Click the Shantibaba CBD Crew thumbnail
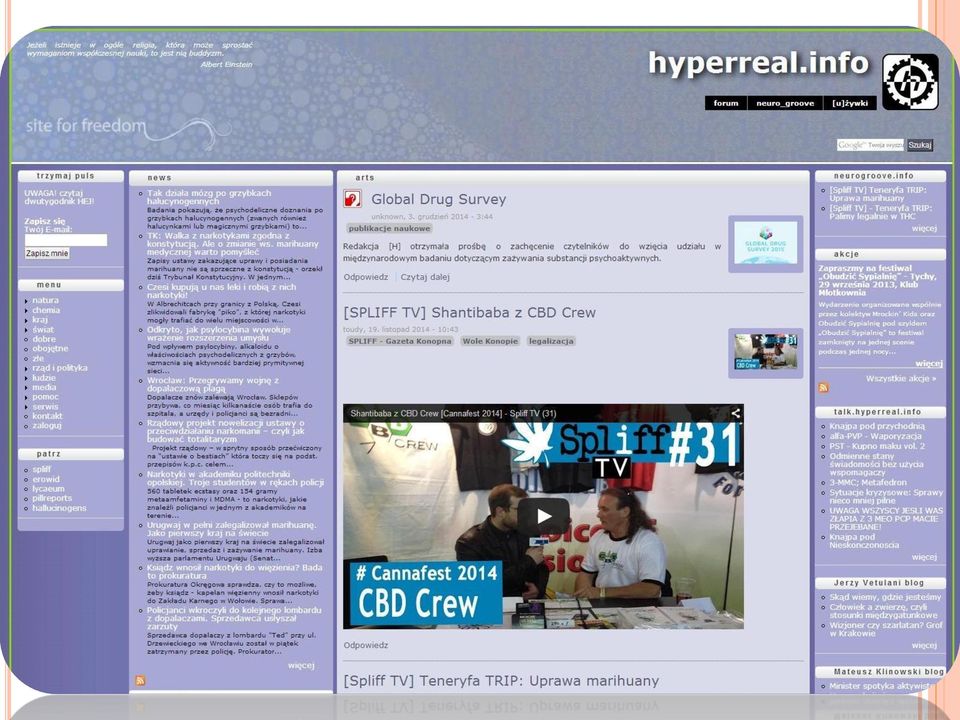 point(765,353)
